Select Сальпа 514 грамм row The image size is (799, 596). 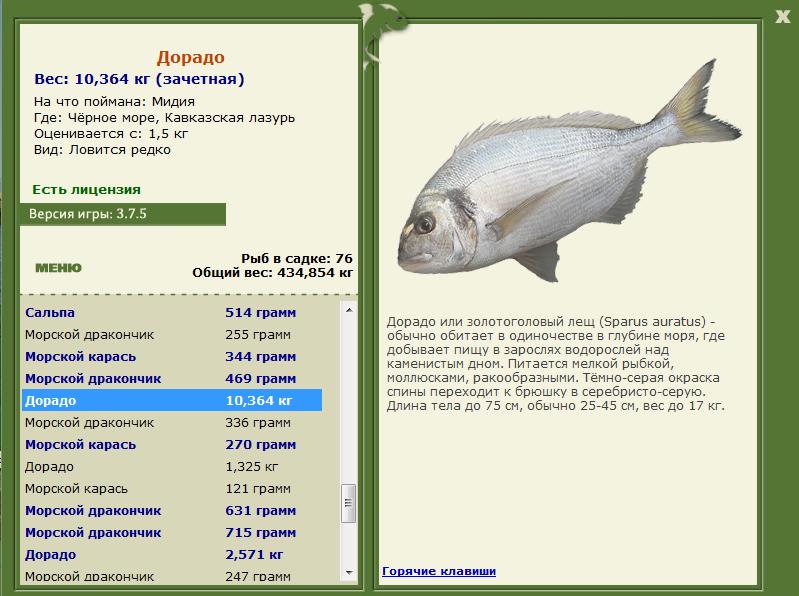tap(172, 313)
